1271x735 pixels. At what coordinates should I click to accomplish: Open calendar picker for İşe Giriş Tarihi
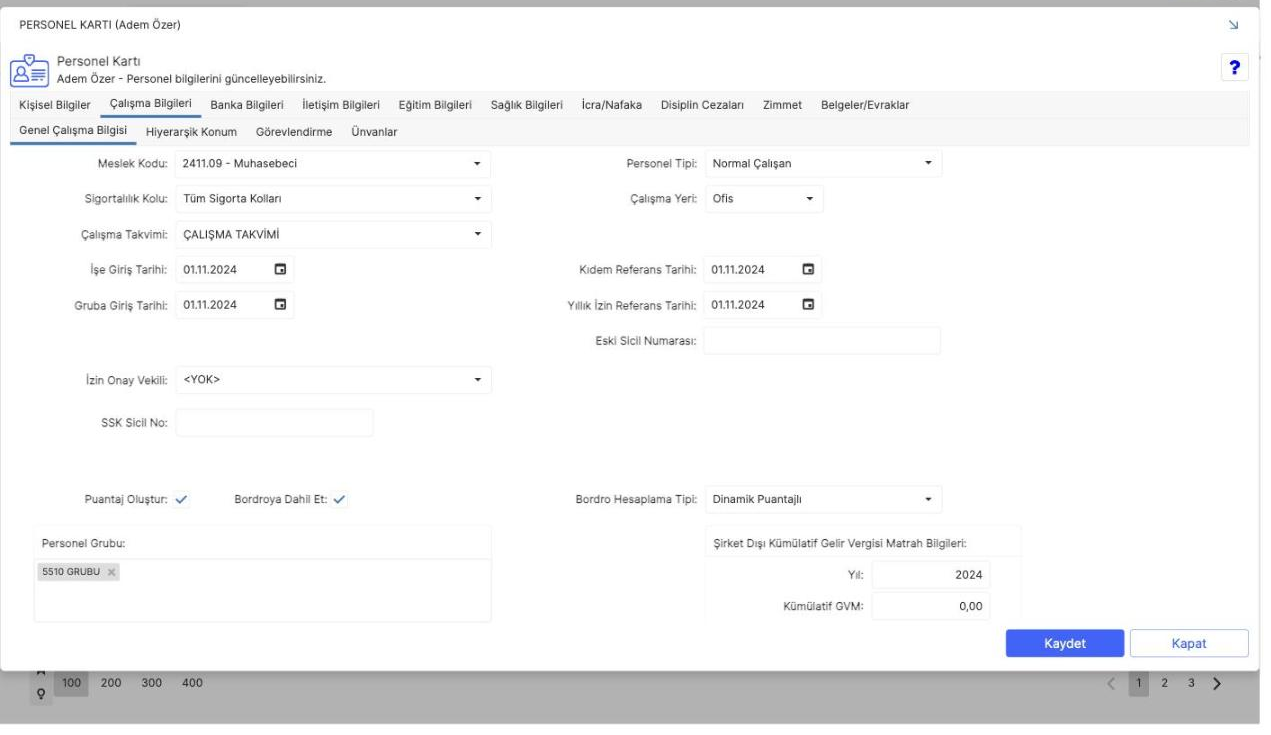click(280, 269)
